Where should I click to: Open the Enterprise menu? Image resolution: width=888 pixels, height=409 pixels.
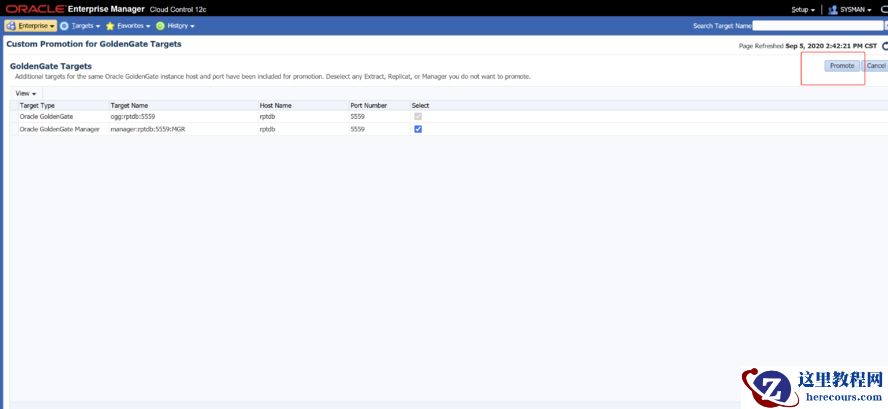(31, 26)
